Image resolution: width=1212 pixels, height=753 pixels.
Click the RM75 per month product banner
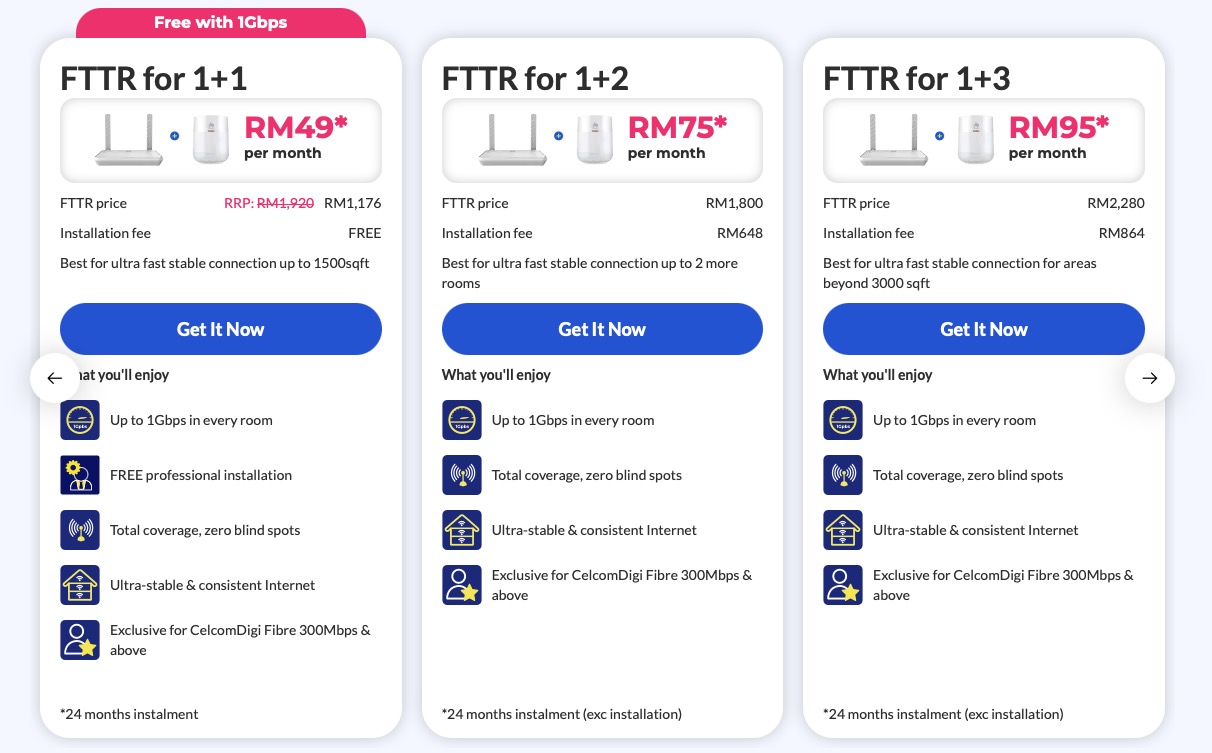tap(602, 140)
